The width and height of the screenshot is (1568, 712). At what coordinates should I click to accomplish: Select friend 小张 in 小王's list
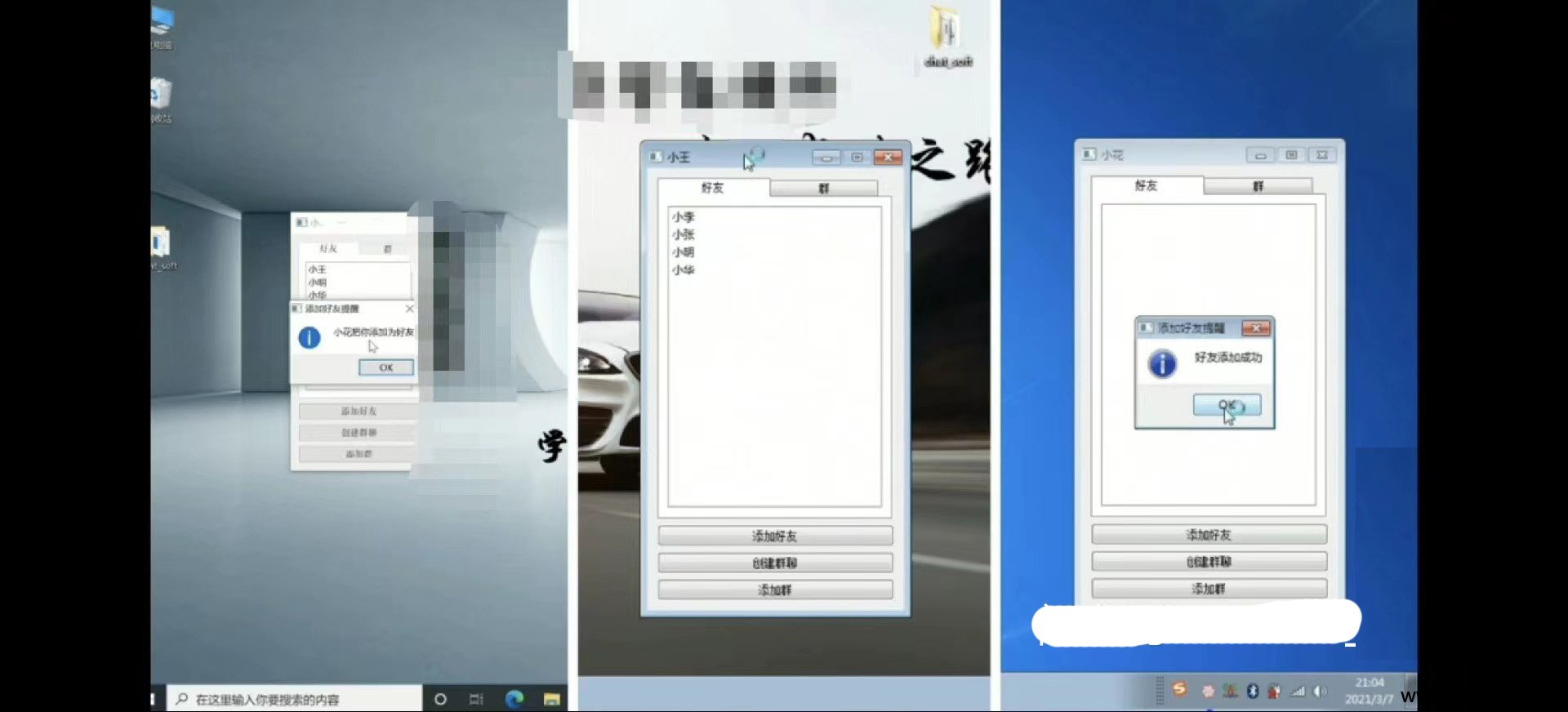point(684,234)
